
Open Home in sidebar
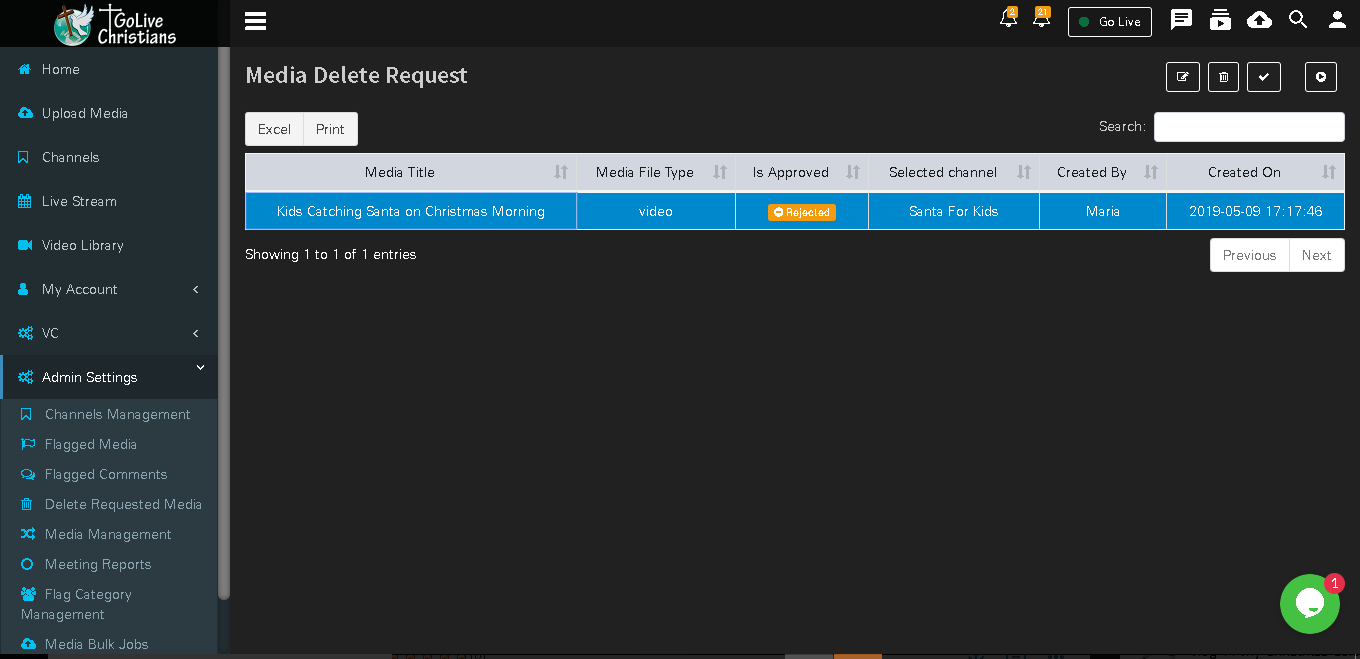tap(108, 69)
